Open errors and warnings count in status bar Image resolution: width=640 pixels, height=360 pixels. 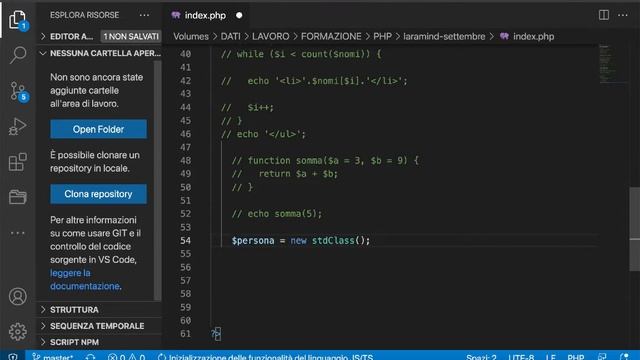click(126, 356)
